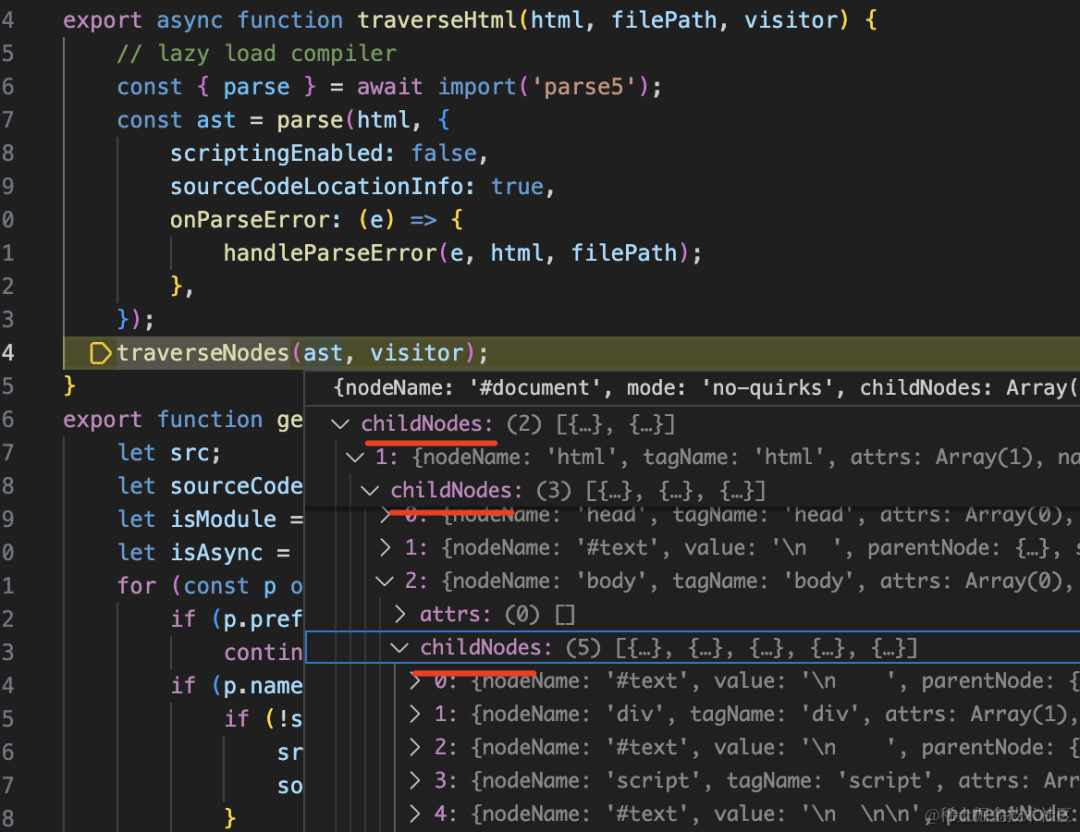Click the onParseError property name
Image resolution: width=1080 pixels, height=832 pixels.
[x=250, y=220]
